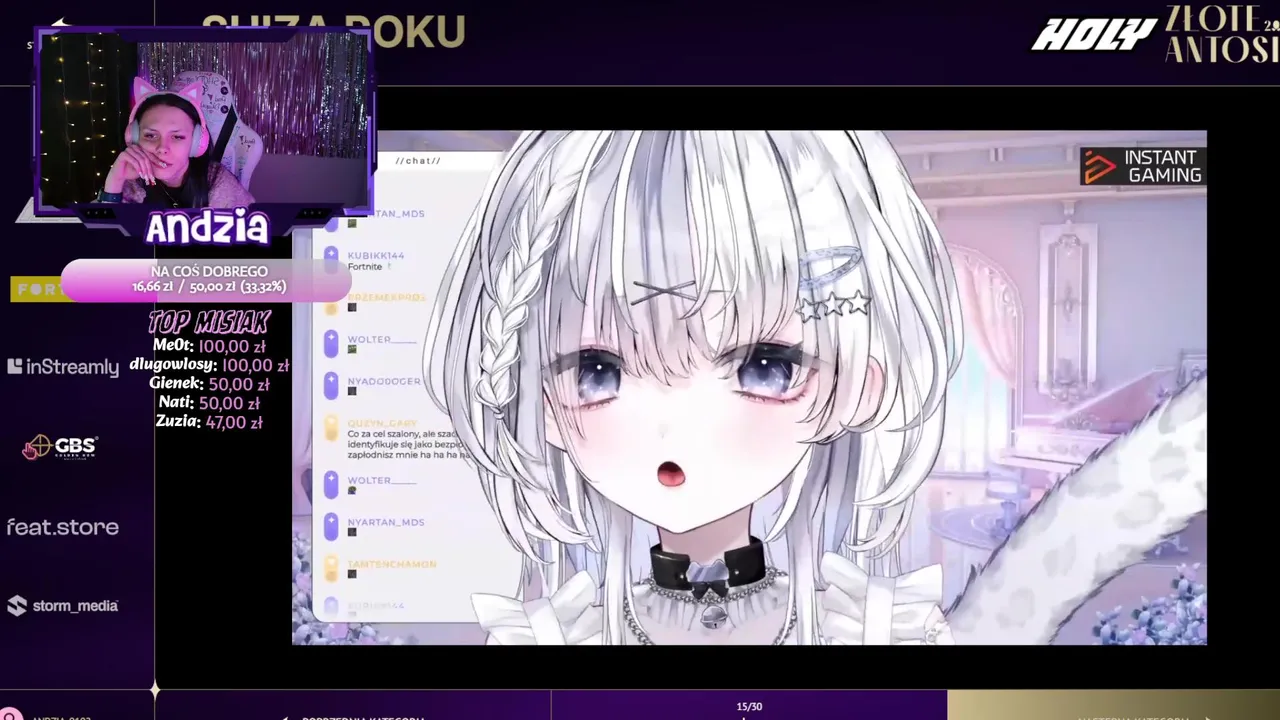Click the Złote Antosie logo
This screenshot has width=1280, height=720.
[x=1221, y=33]
